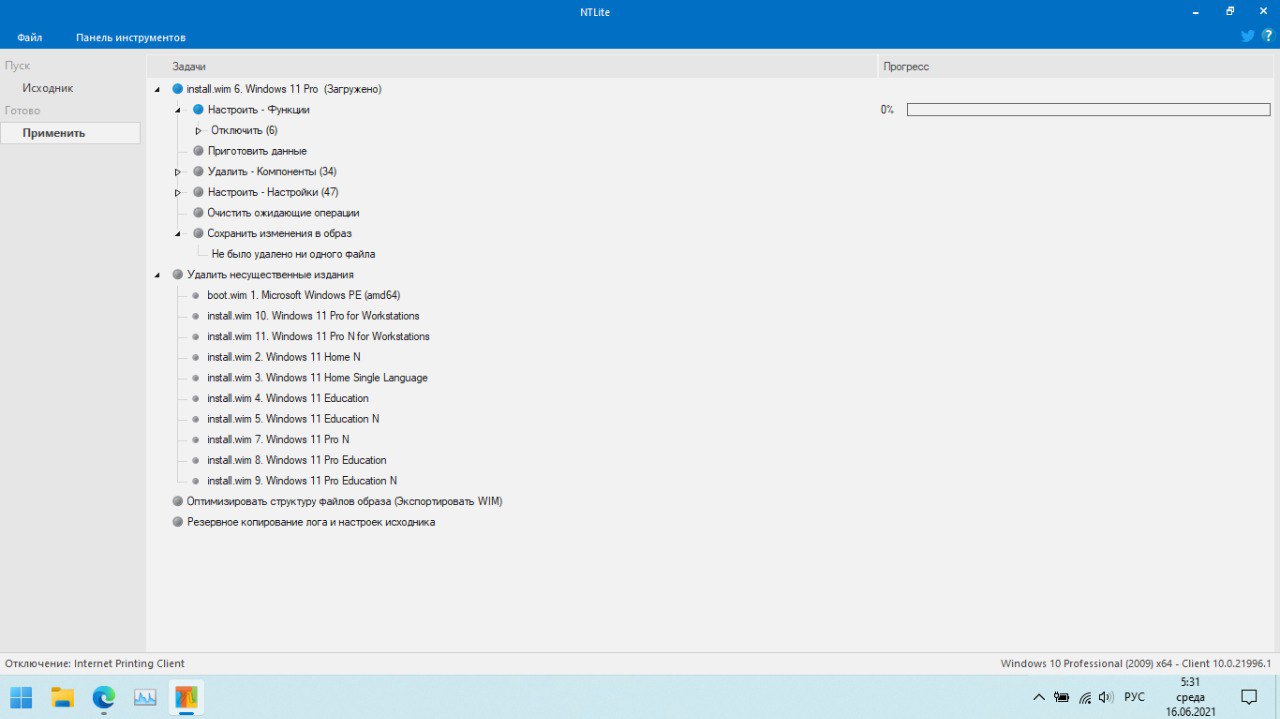This screenshot has height=719, width=1280.
Task: Expand the Отключить (6) node
Action: (x=199, y=130)
